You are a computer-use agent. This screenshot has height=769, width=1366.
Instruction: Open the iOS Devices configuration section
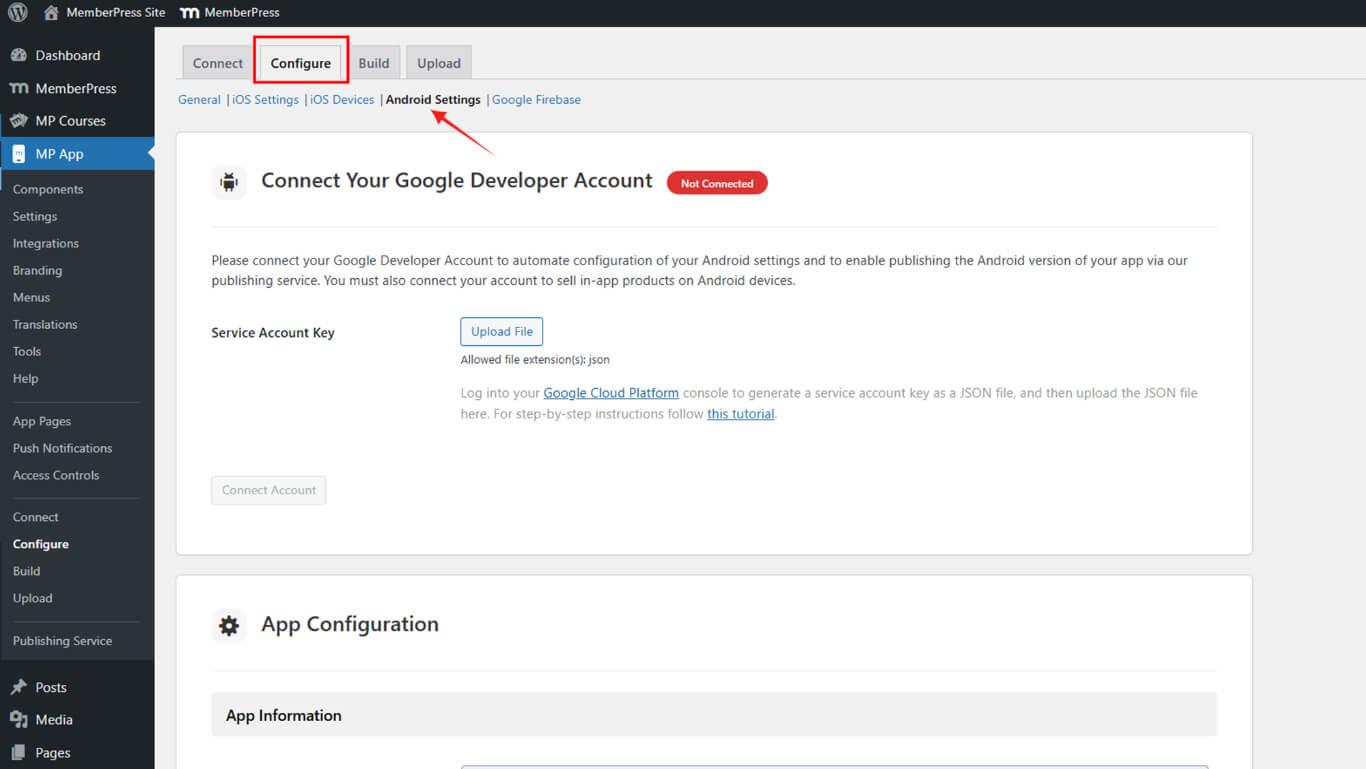(340, 99)
